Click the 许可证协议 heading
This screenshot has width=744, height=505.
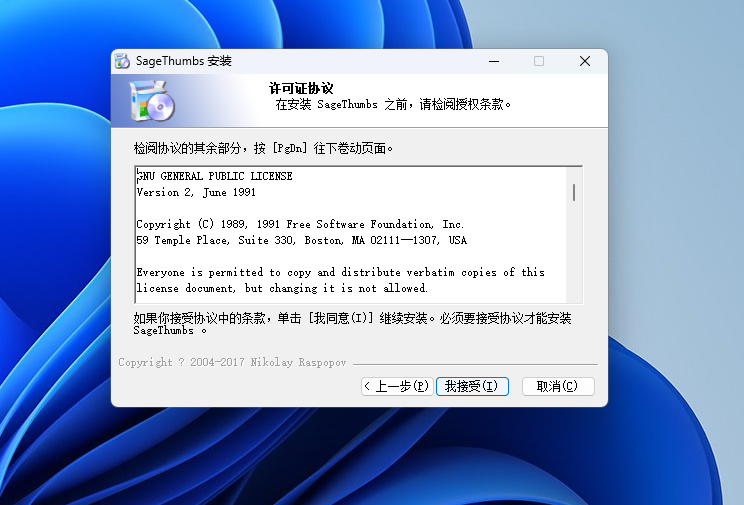coord(301,88)
